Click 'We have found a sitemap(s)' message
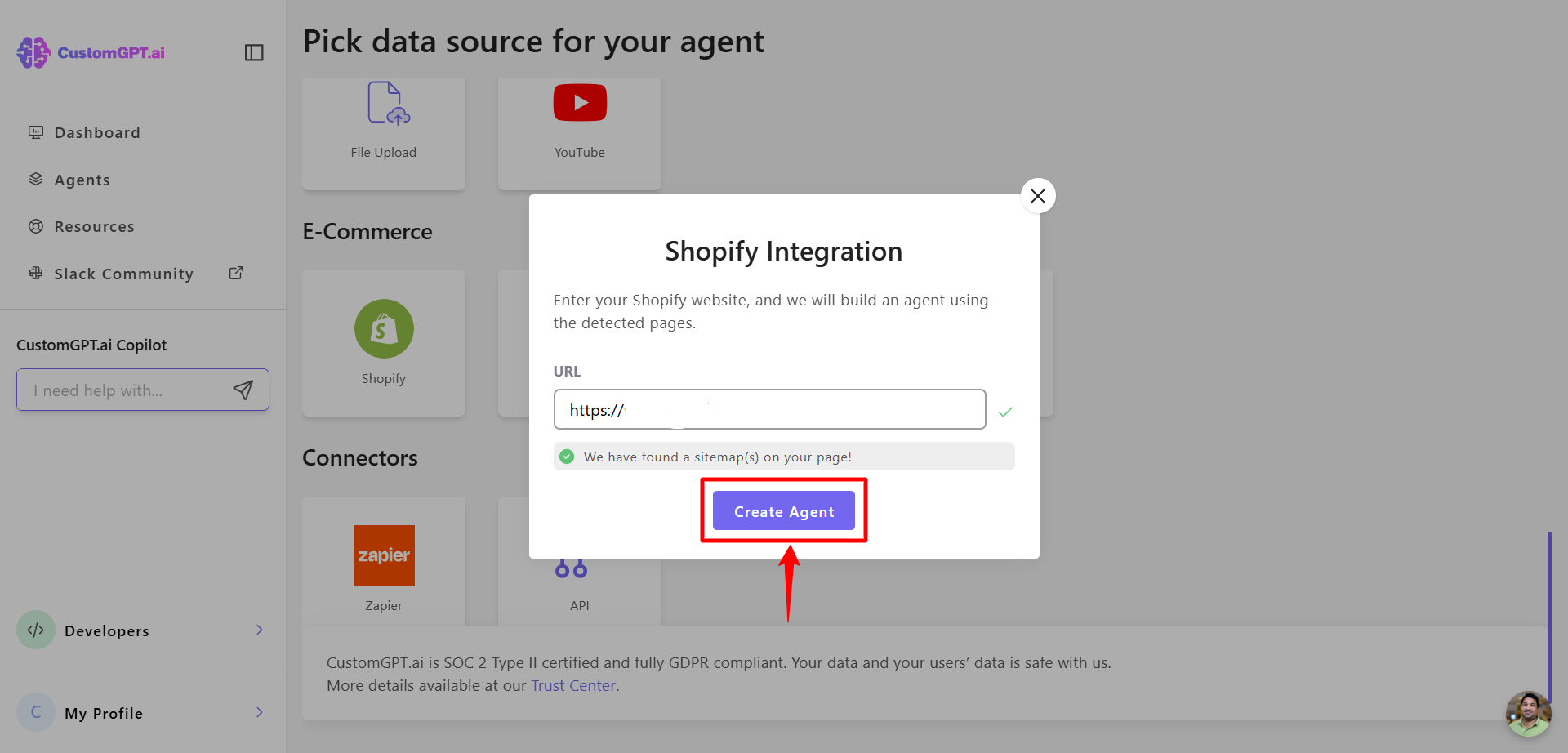Screen dimensions: 1568x753 (718, 457)
